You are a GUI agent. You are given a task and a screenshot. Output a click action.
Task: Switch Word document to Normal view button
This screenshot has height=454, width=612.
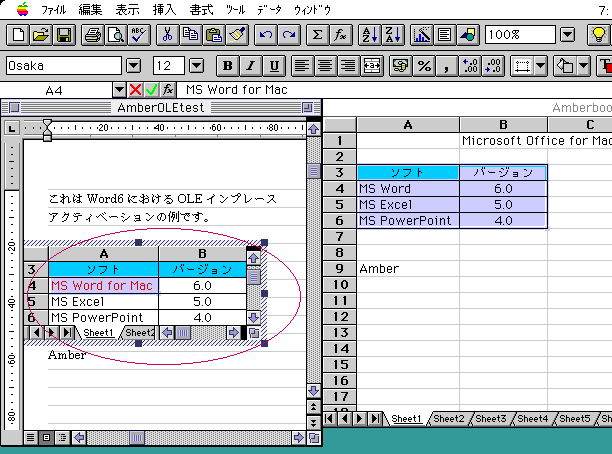(30, 438)
